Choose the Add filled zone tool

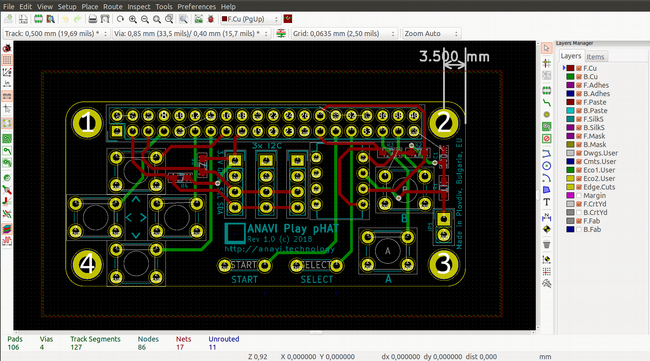pyautogui.click(x=547, y=126)
